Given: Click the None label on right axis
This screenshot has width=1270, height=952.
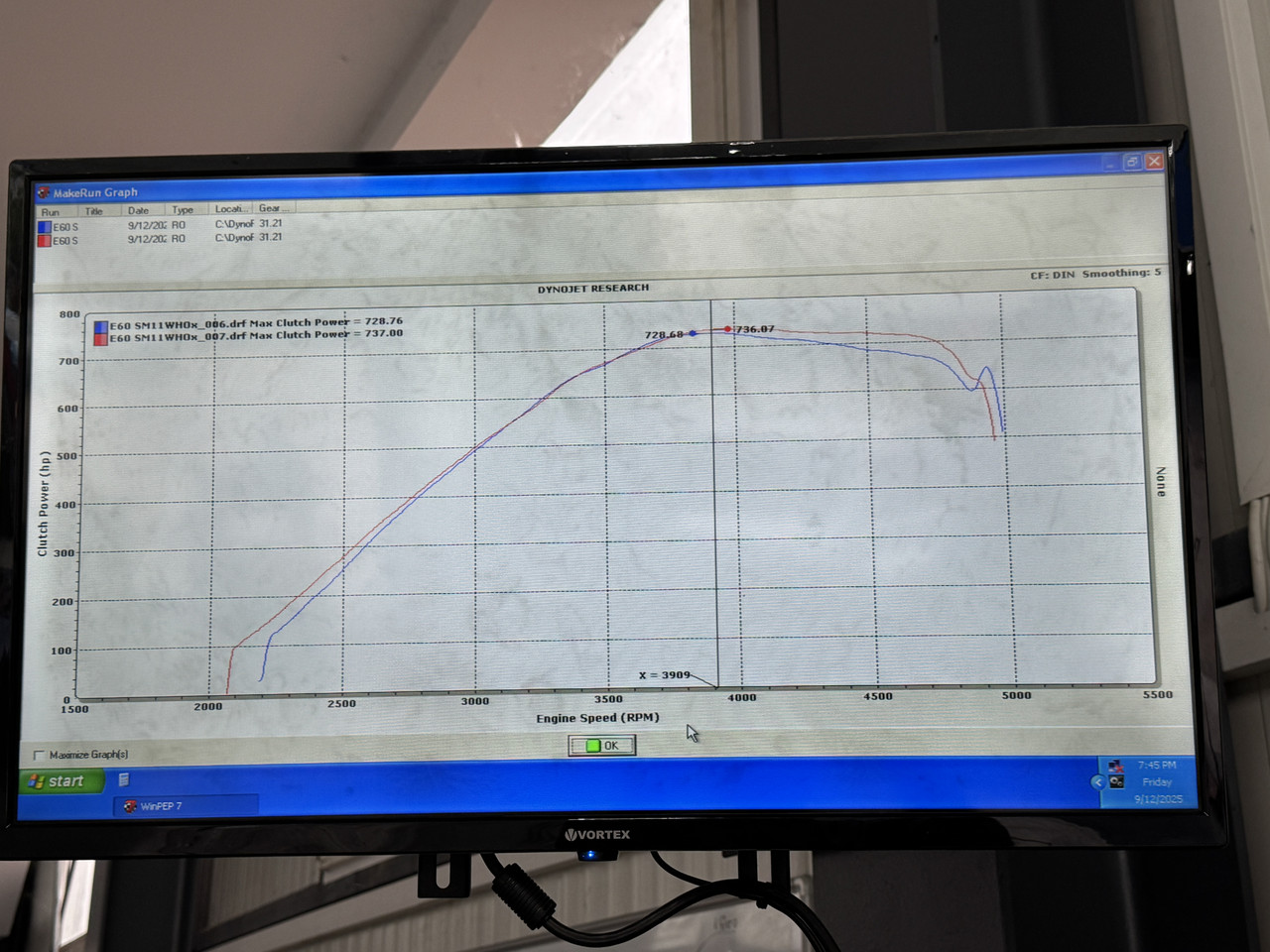Looking at the screenshot, I should tap(1161, 482).
